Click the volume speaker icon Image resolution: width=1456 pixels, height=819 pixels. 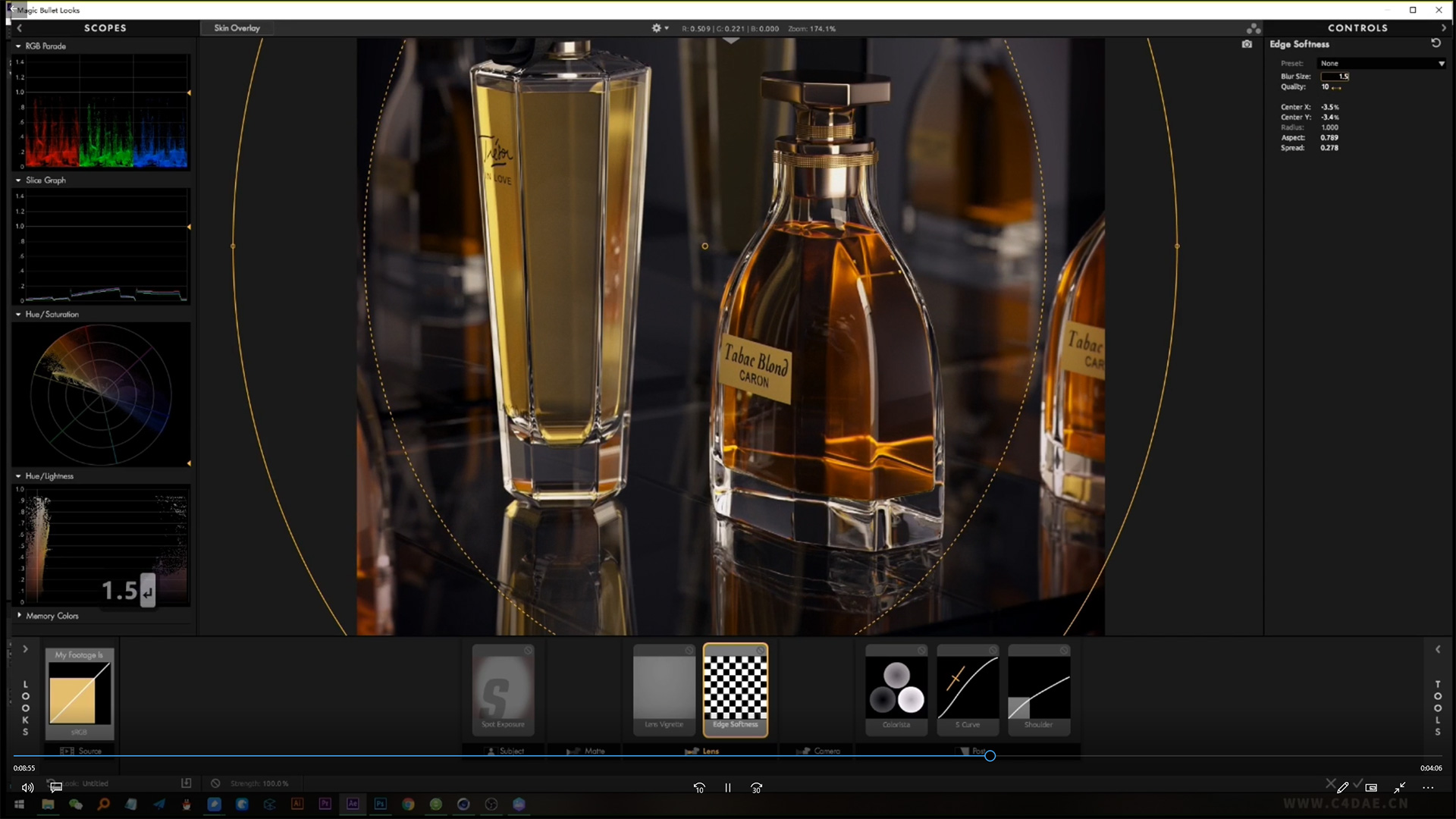[x=27, y=788]
